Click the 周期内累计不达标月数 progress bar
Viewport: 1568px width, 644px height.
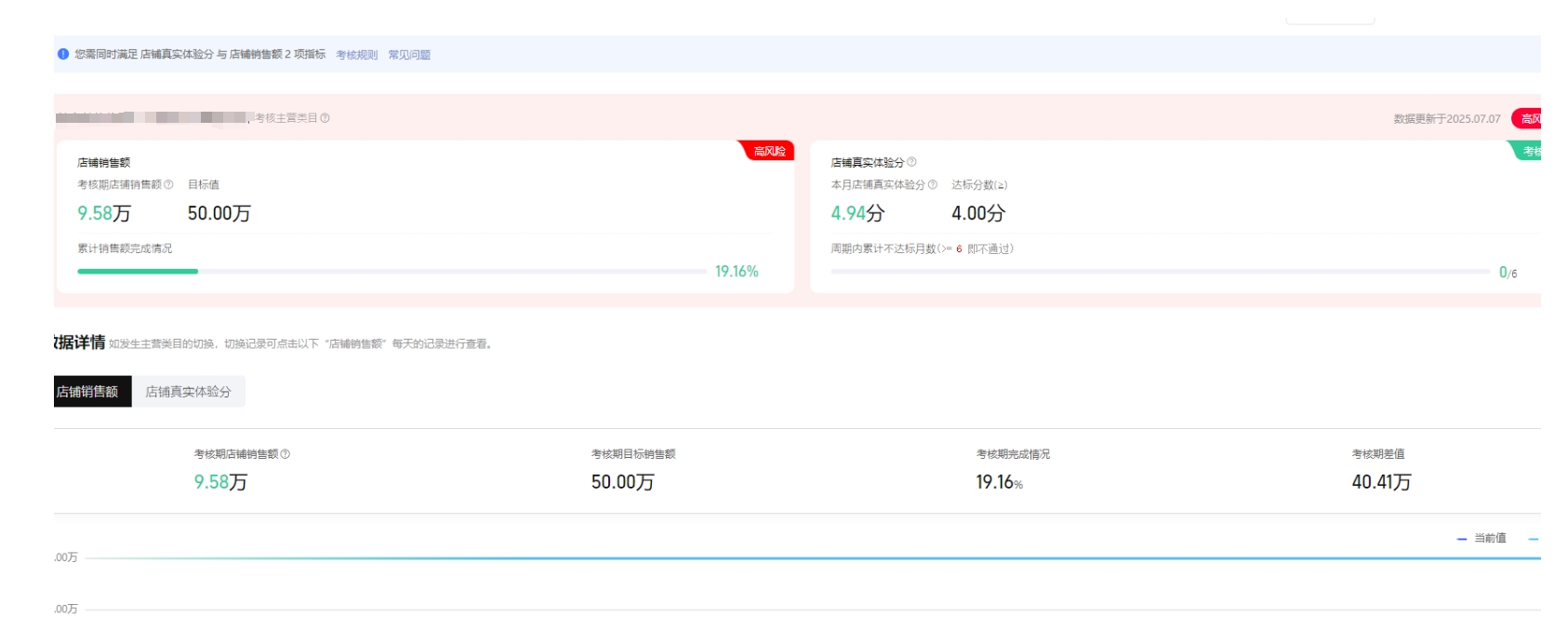[x=1159, y=272]
